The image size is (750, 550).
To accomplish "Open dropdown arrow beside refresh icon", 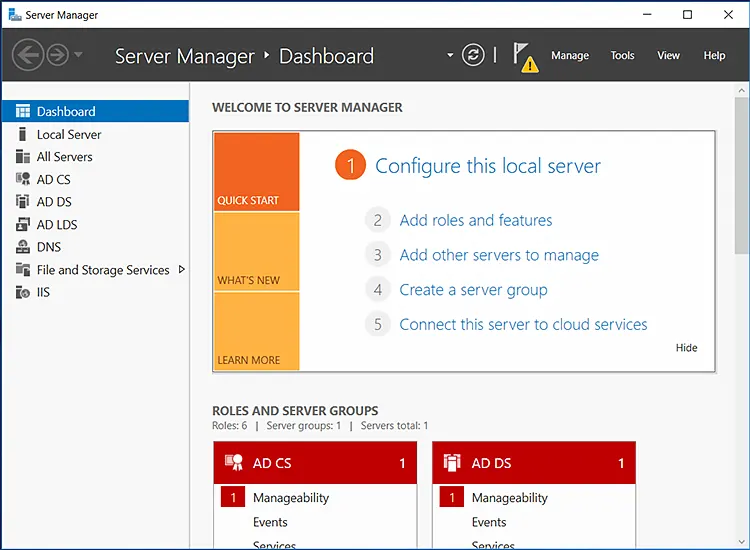I will 450,55.
